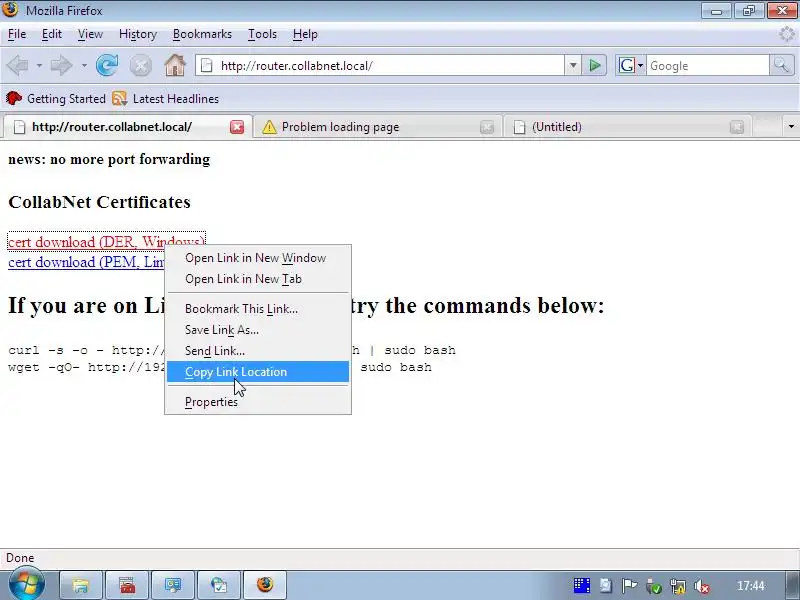
Task: Expand the address bar history dropdown
Action: [x=573, y=65]
